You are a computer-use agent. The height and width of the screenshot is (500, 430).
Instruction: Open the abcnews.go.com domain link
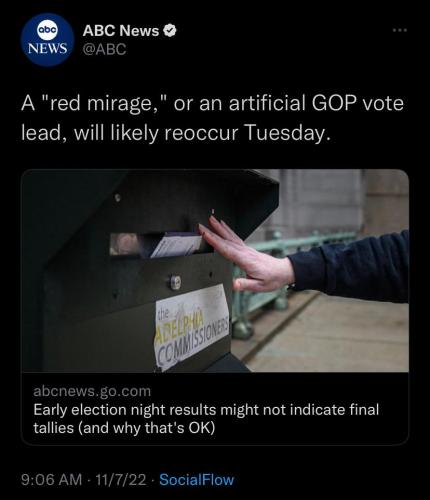point(92,391)
